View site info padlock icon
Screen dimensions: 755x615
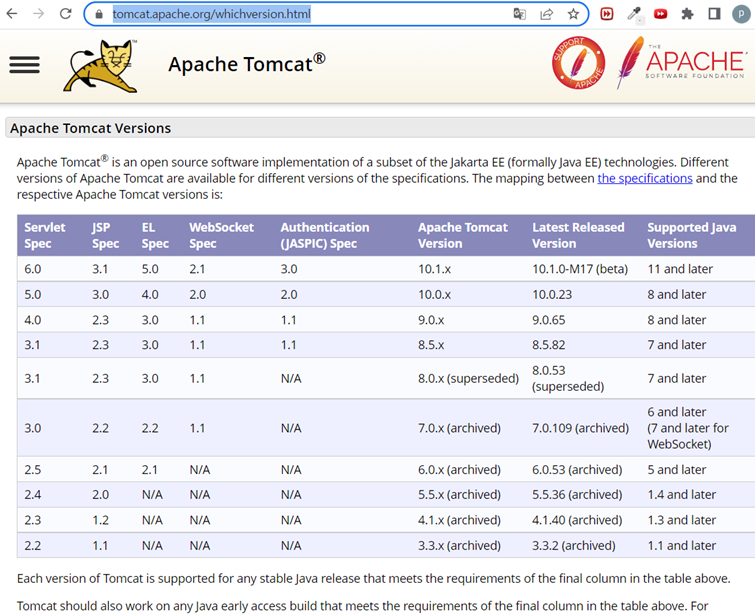click(x=99, y=14)
